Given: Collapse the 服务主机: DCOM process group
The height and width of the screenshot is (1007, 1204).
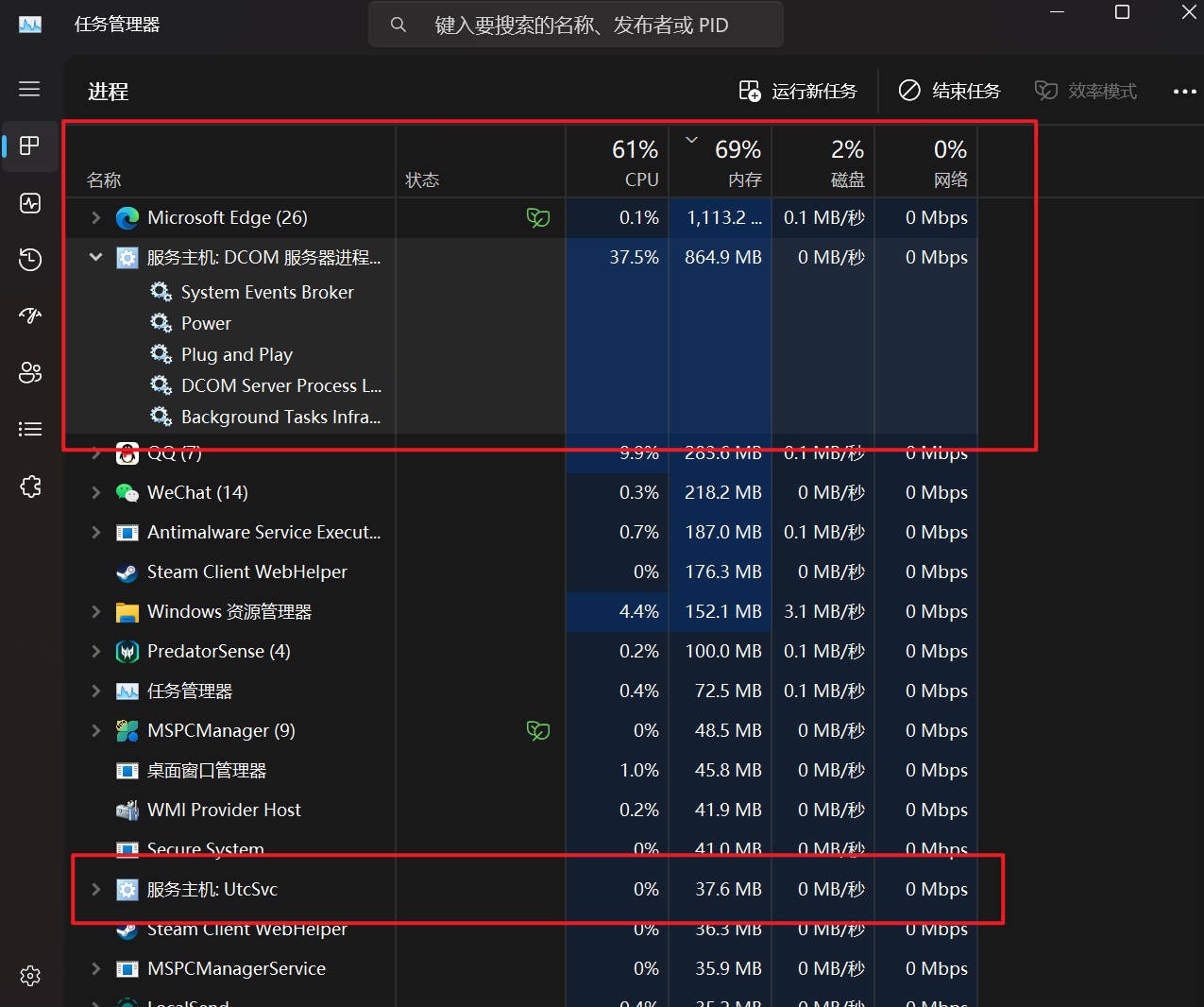Looking at the screenshot, I should pos(95,257).
